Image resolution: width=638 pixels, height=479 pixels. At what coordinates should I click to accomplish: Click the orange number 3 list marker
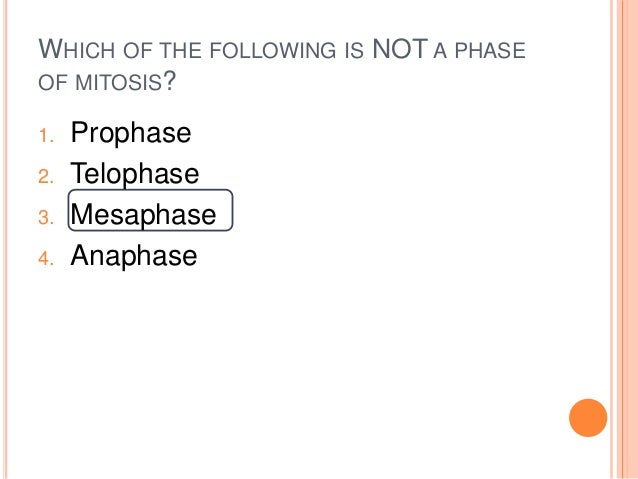pyautogui.click(x=46, y=217)
